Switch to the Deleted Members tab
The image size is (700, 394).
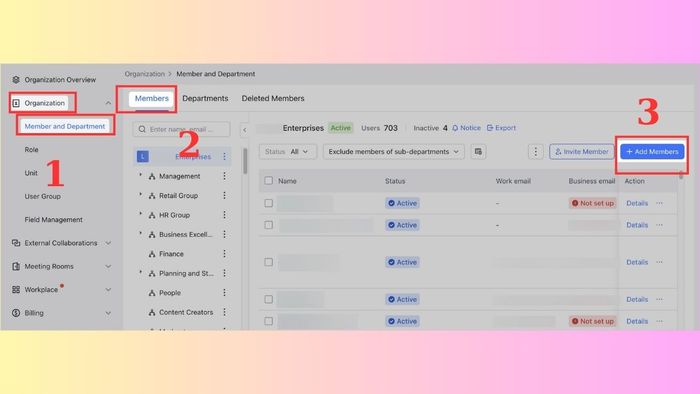tap(273, 98)
